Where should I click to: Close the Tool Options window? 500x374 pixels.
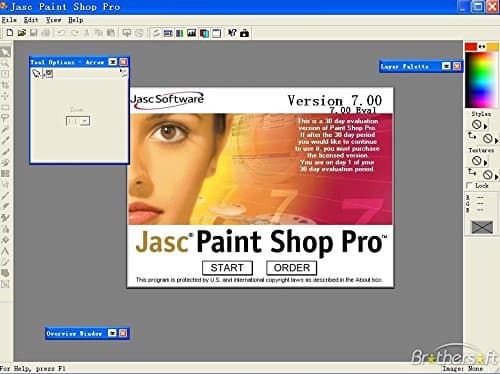[123, 62]
